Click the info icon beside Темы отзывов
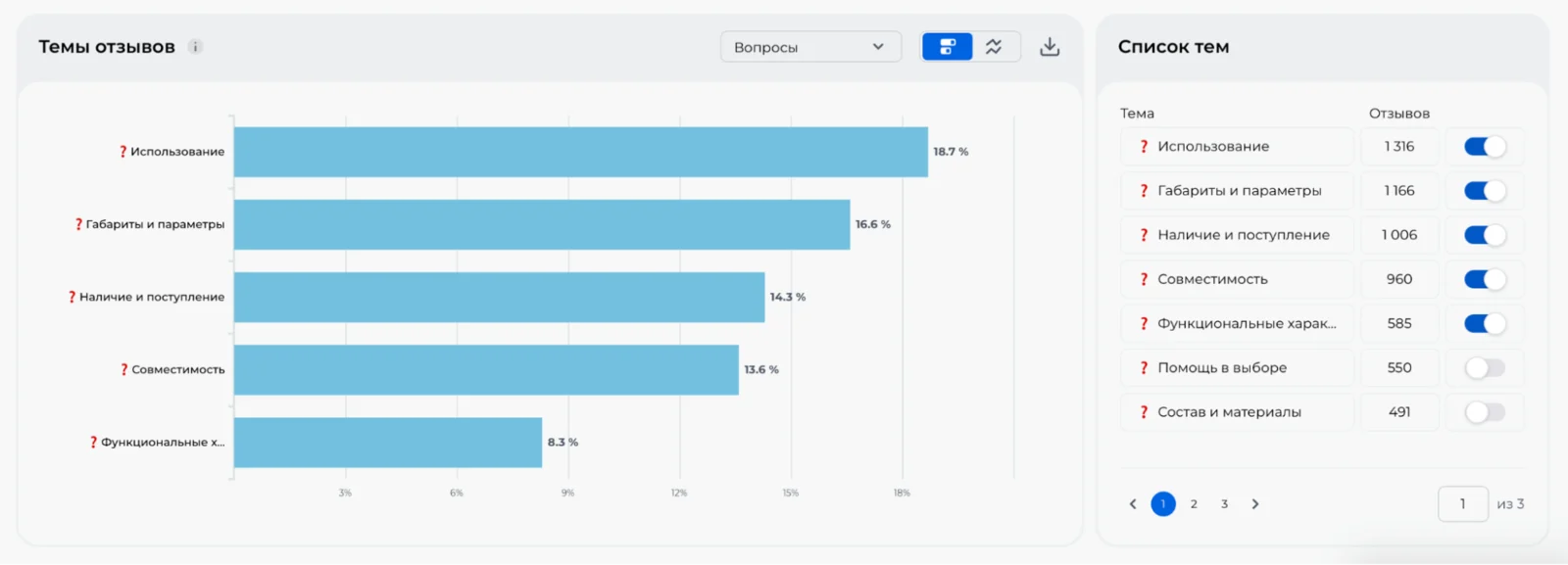Image resolution: width=1568 pixels, height=565 pixels. [x=195, y=47]
